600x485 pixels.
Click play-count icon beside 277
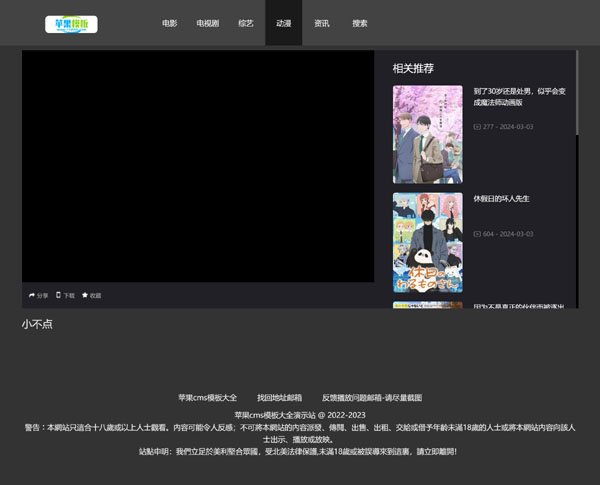(x=476, y=127)
